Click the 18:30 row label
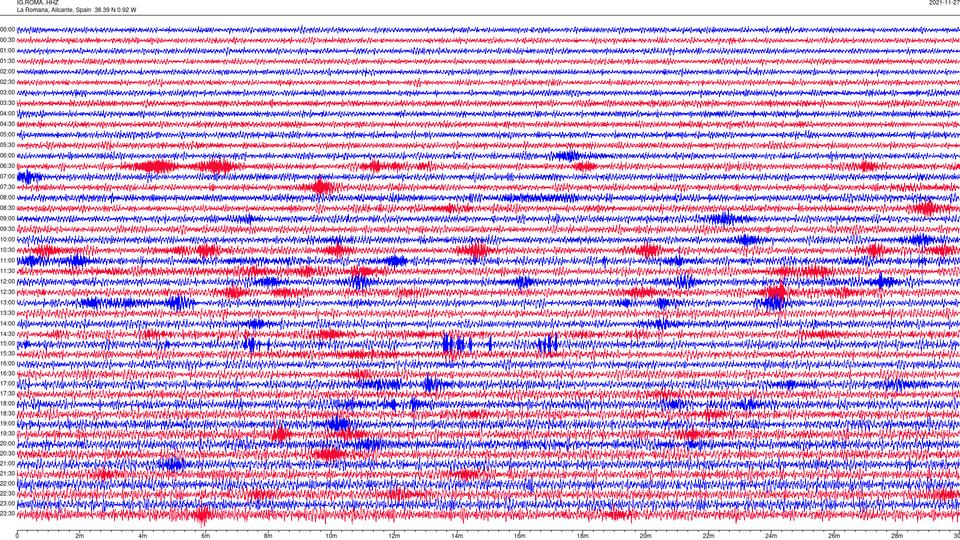960x540 pixels. point(7,414)
